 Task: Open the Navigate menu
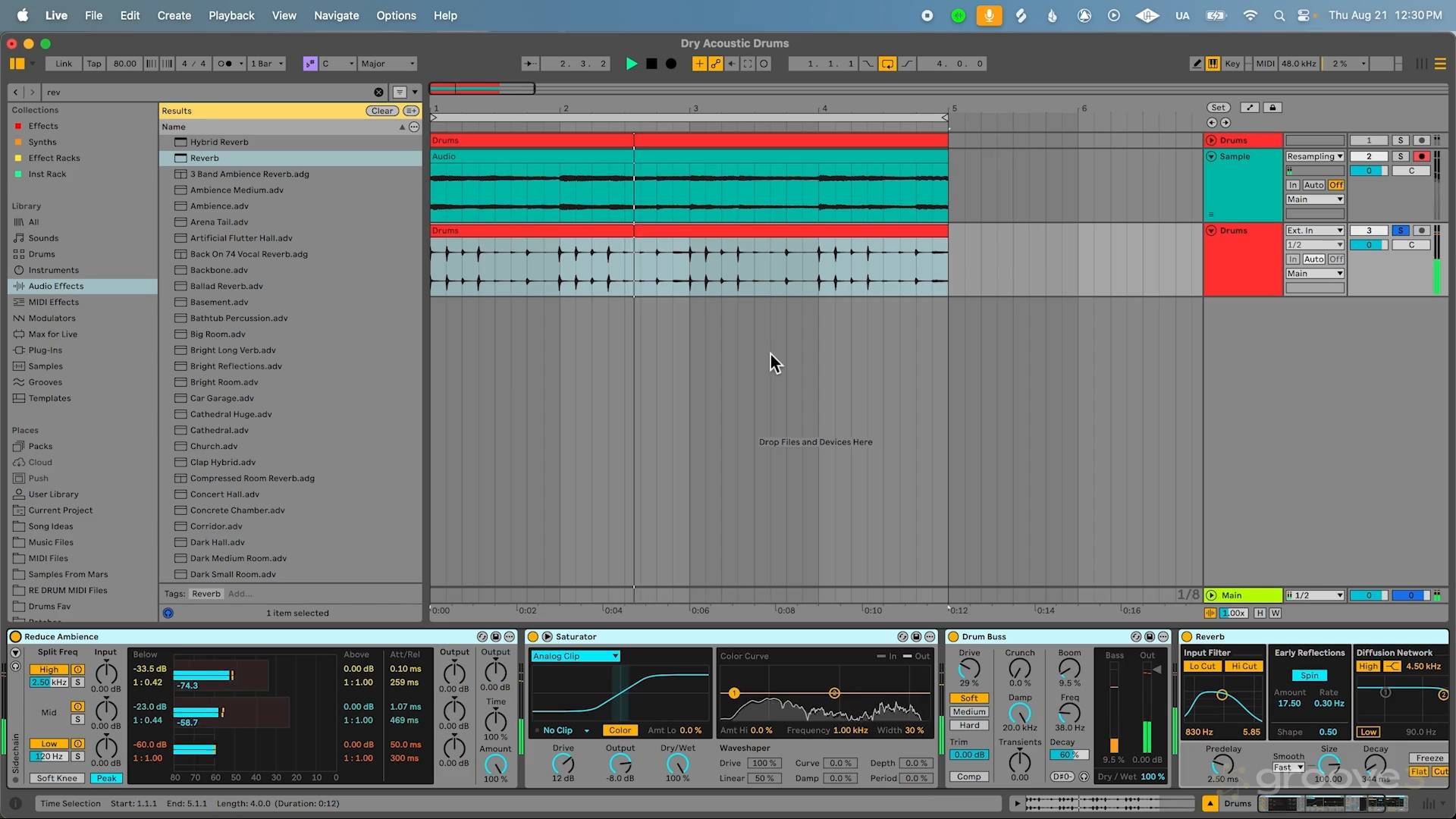coord(336,15)
